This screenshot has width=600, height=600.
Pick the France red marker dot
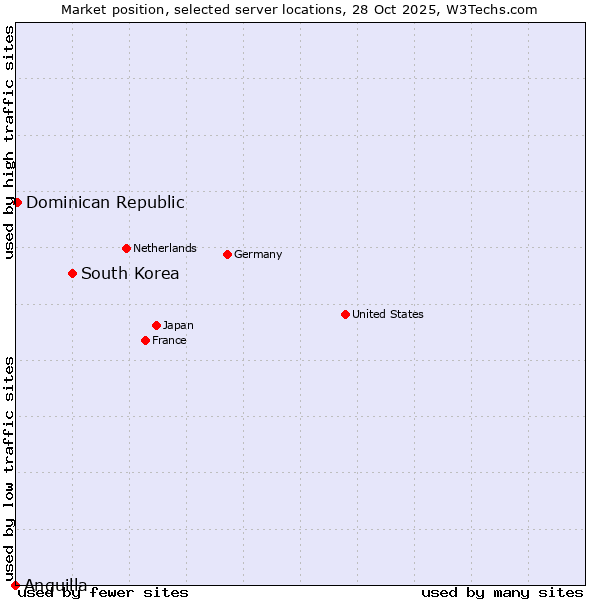click(145, 340)
